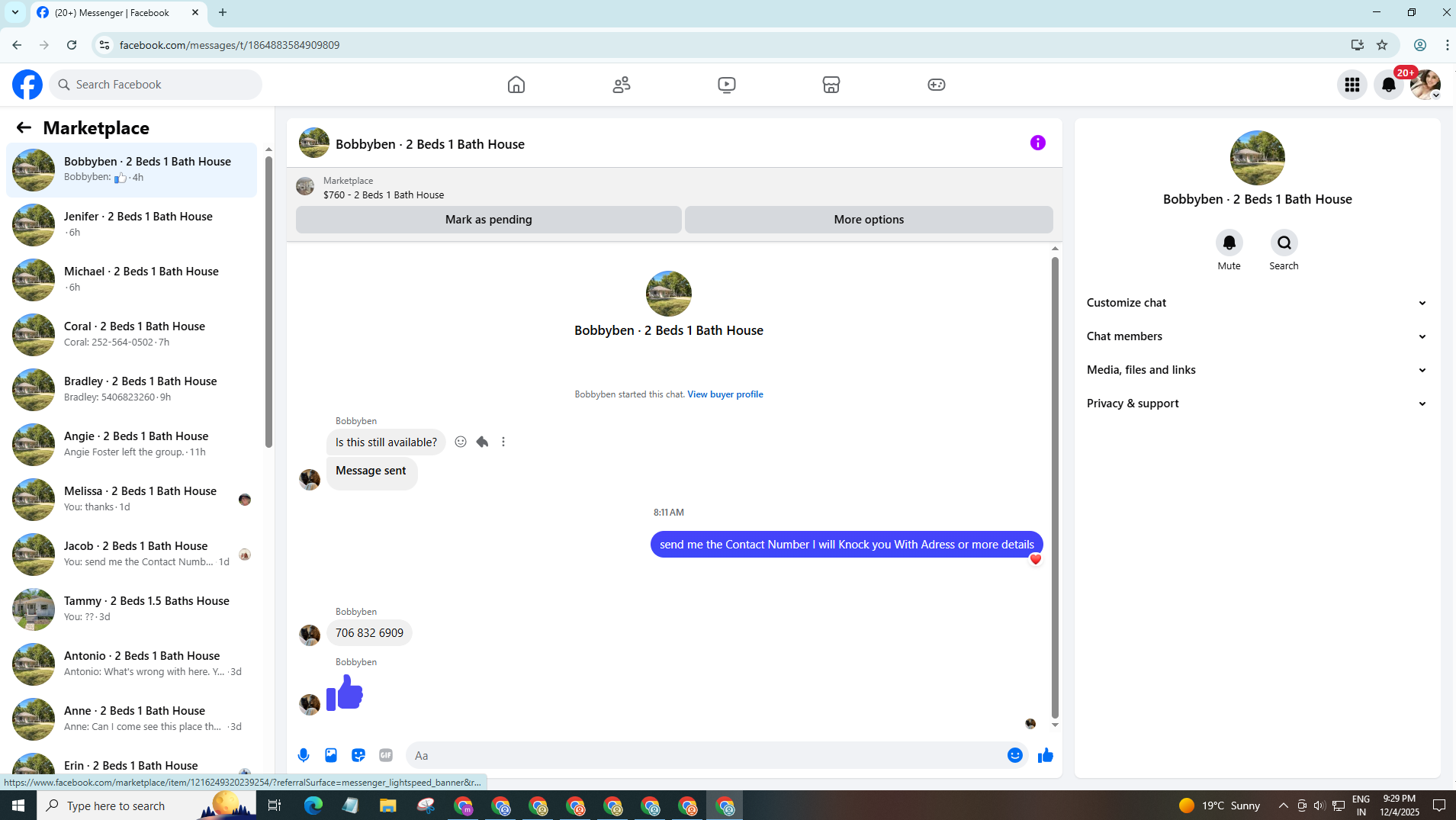The height and width of the screenshot is (820, 1456).
Task: Choose a GIF with the GIF icon
Action: [x=386, y=755]
